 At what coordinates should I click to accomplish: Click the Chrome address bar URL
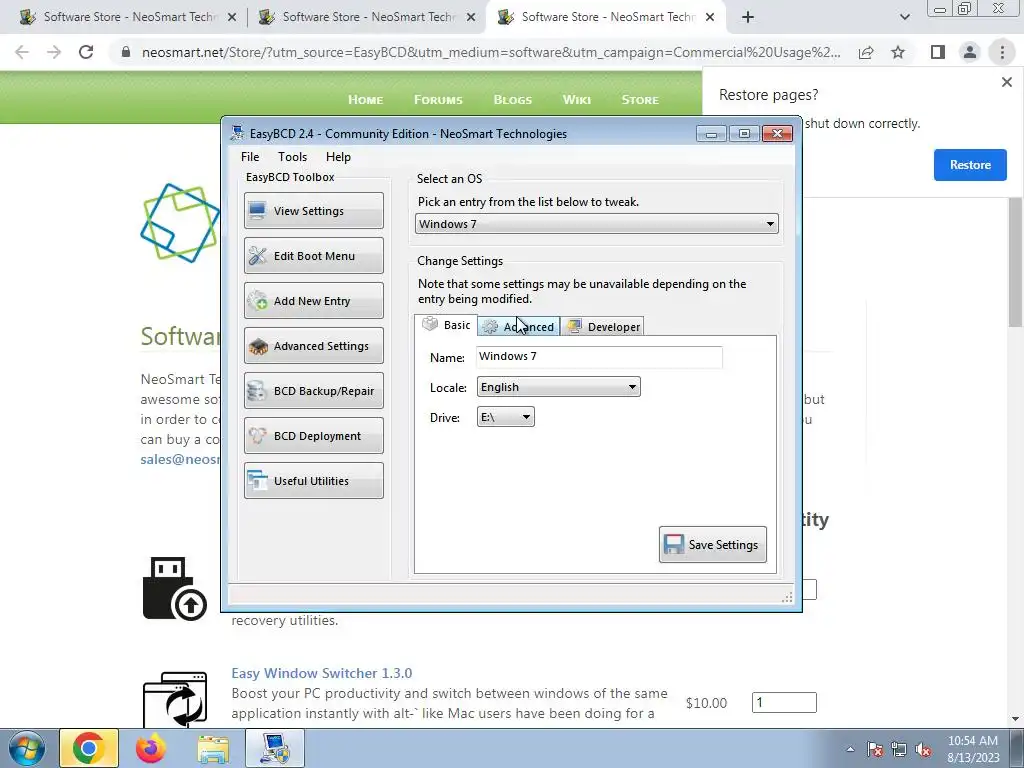pos(491,52)
